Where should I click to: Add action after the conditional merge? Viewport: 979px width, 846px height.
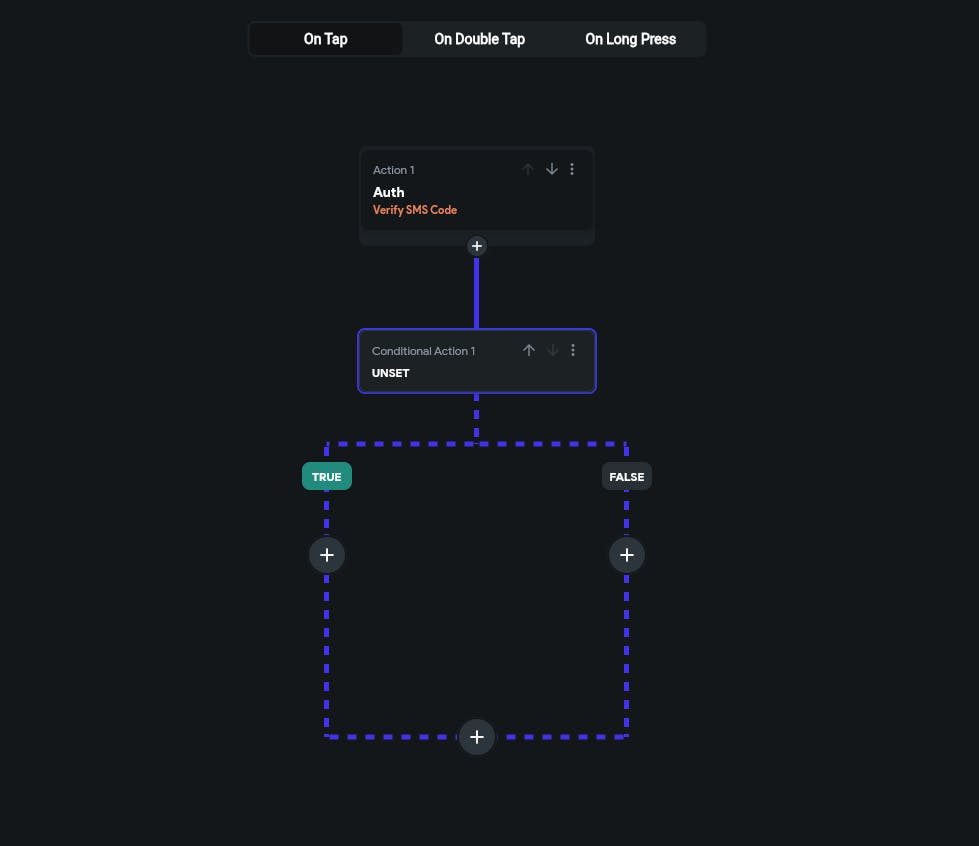476,737
